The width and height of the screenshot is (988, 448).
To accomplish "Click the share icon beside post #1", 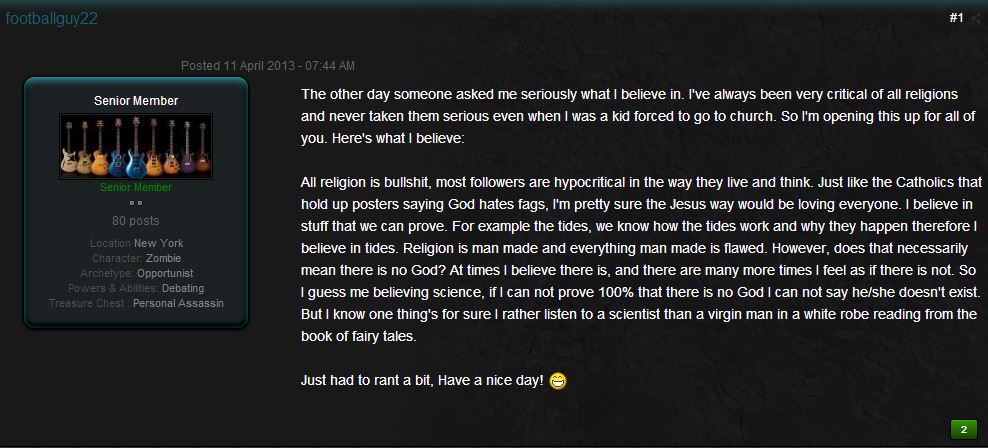I will tap(975, 18).
